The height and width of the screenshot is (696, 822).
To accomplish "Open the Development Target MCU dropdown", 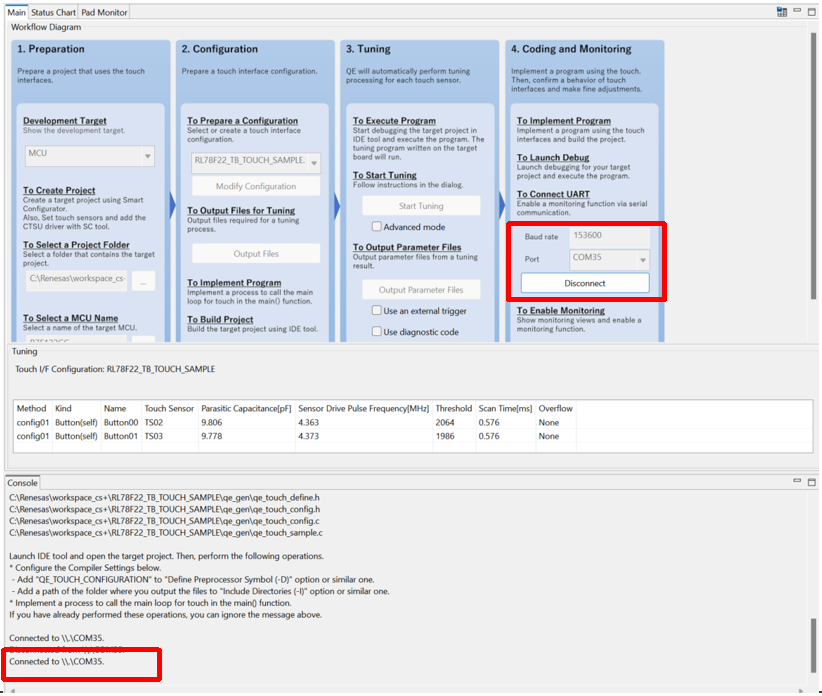I will point(90,156).
